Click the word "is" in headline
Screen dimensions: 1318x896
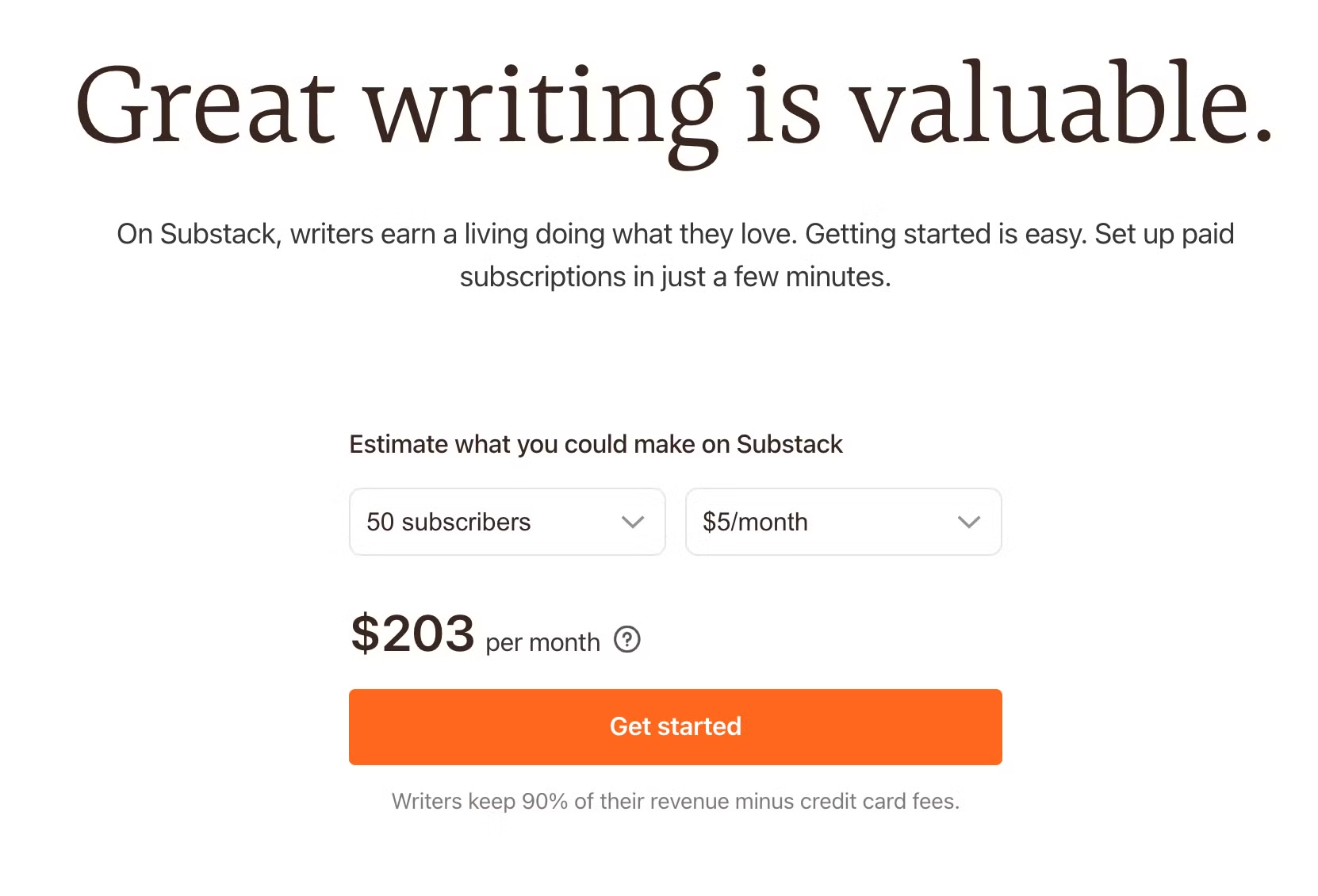pos(783,107)
